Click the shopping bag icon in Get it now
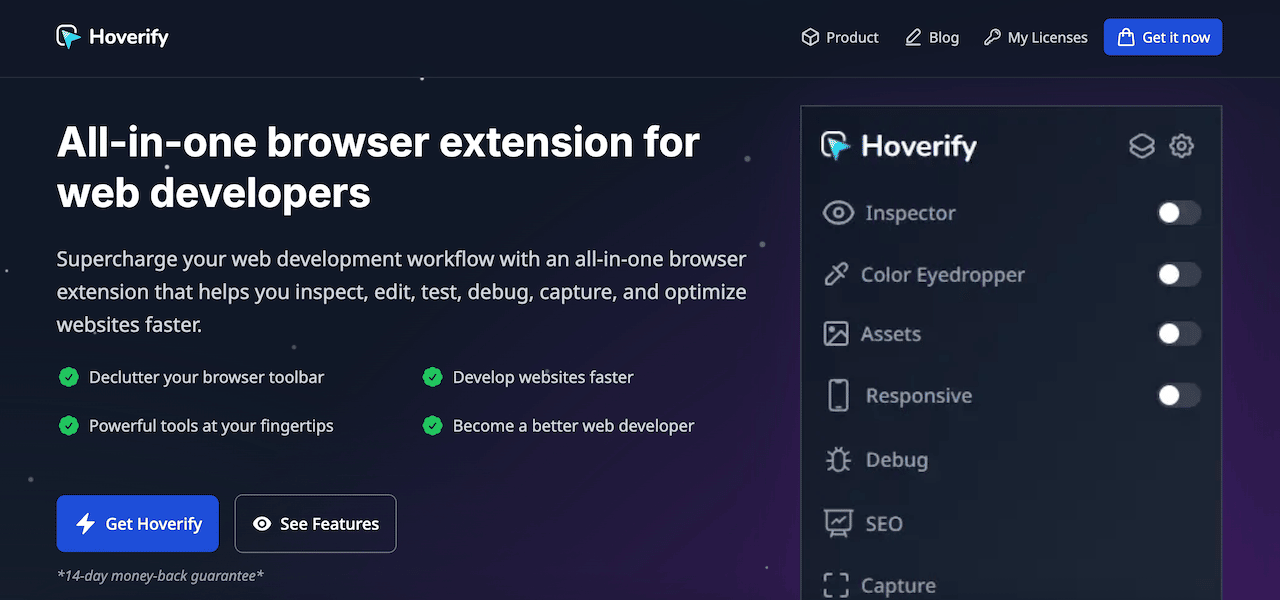The width and height of the screenshot is (1280, 600). pyautogui.click(x=1126, y=37)
